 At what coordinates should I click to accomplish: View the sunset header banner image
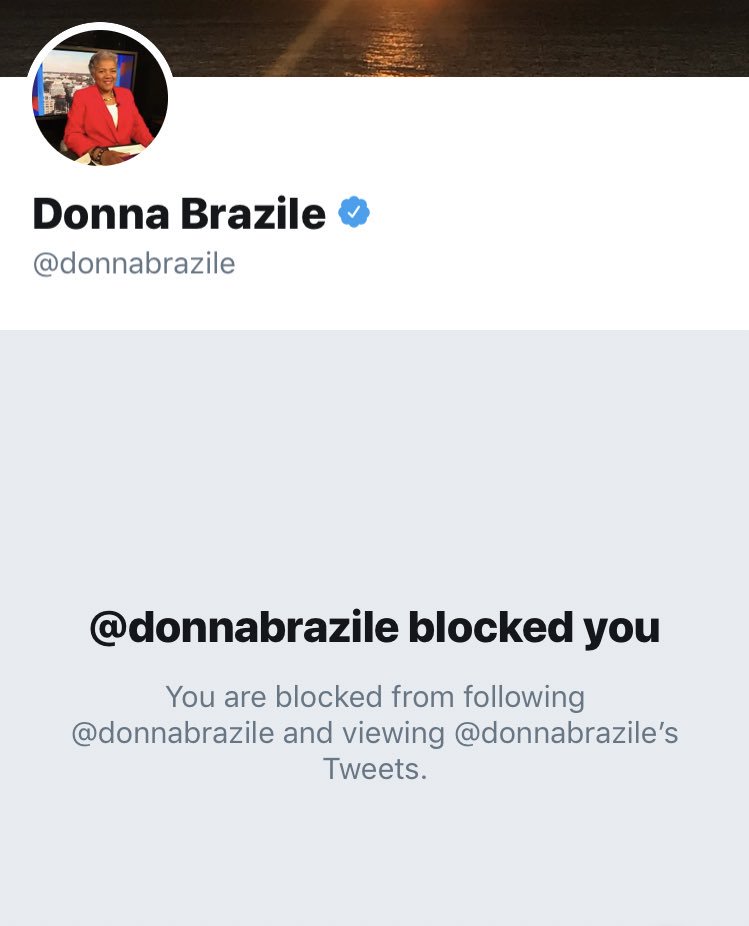(x=374, y=38)
